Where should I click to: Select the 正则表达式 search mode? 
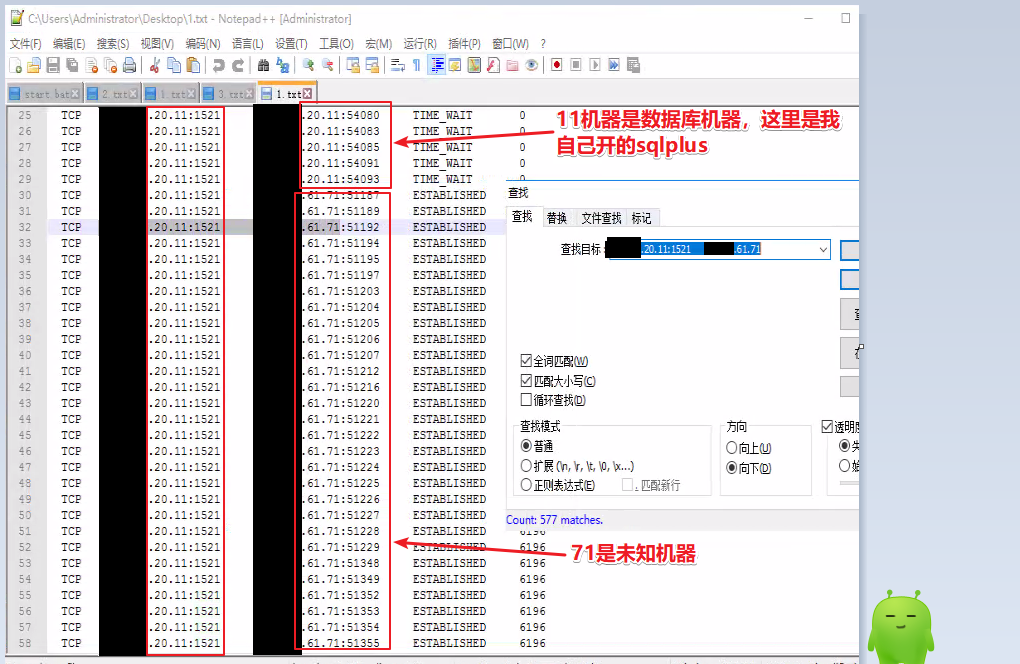pos(526,485)
